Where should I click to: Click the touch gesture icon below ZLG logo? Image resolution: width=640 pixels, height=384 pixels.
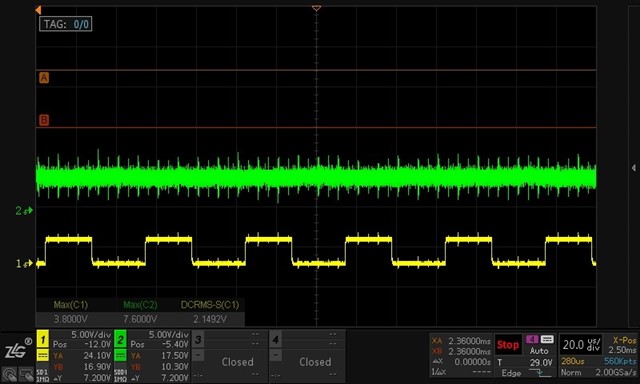point(9,375)
